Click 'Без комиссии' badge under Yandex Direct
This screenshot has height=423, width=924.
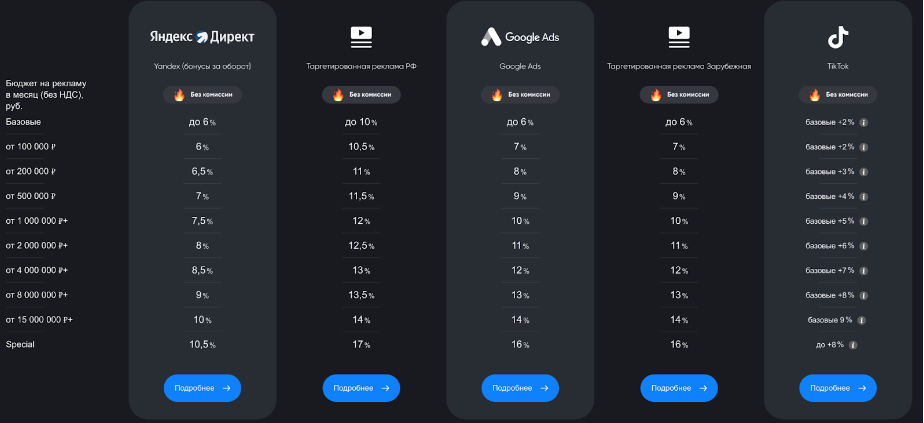click(202, 95)
